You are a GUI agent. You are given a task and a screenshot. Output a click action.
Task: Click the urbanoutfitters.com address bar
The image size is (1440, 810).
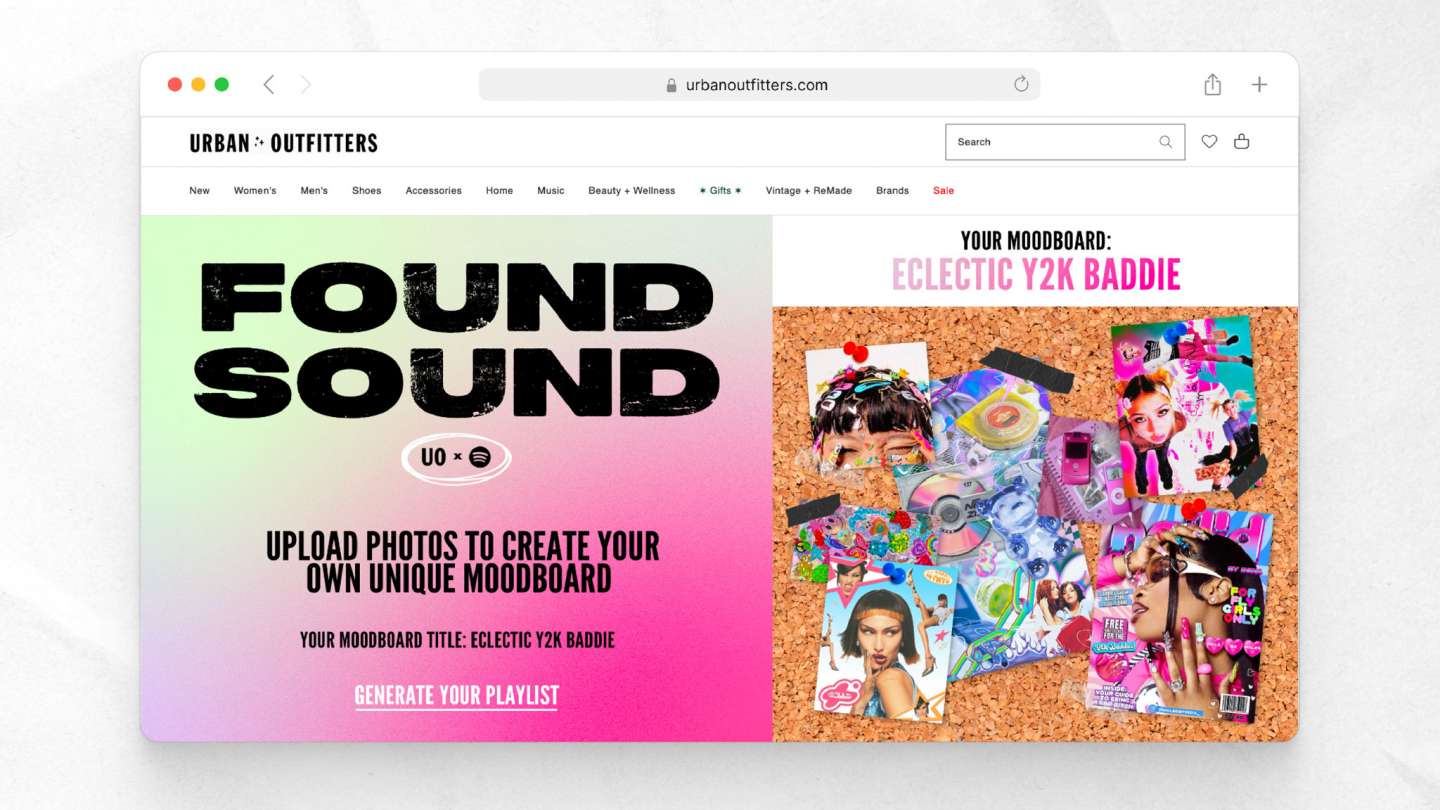pyautogui.click(x=759, y=85)
